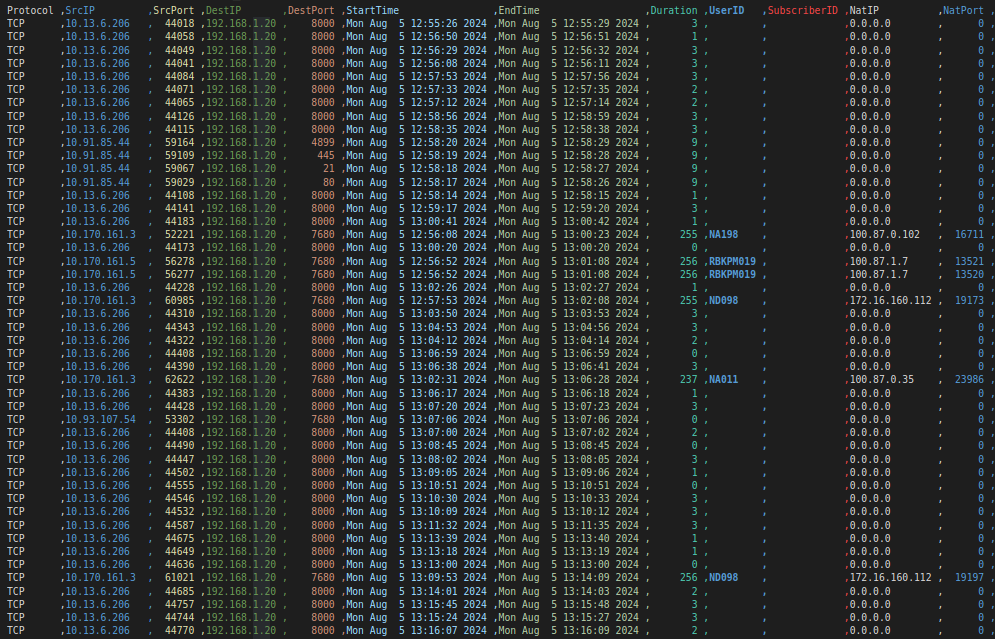Click destination port 21

328,168
